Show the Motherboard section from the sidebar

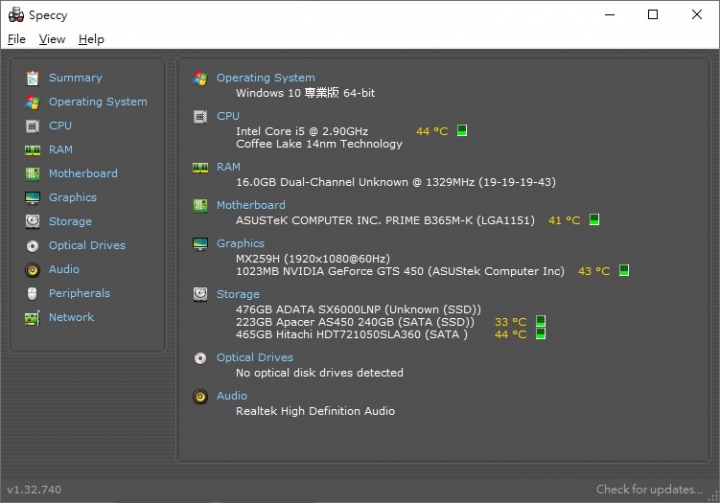(83, 173)
